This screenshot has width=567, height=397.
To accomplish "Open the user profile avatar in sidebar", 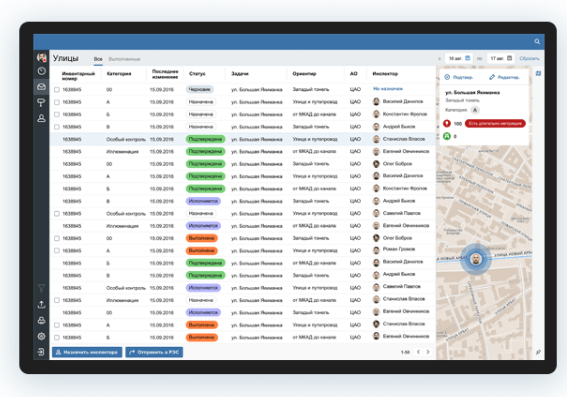I will point(42,57).
